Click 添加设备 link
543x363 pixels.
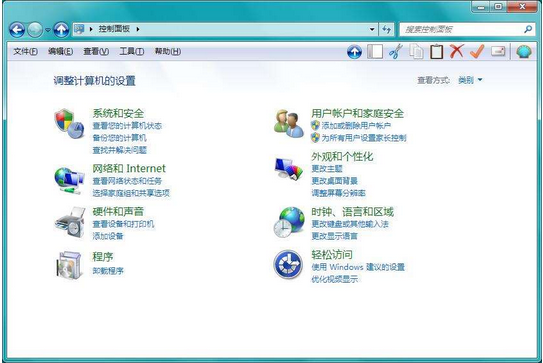coord(108,236)
